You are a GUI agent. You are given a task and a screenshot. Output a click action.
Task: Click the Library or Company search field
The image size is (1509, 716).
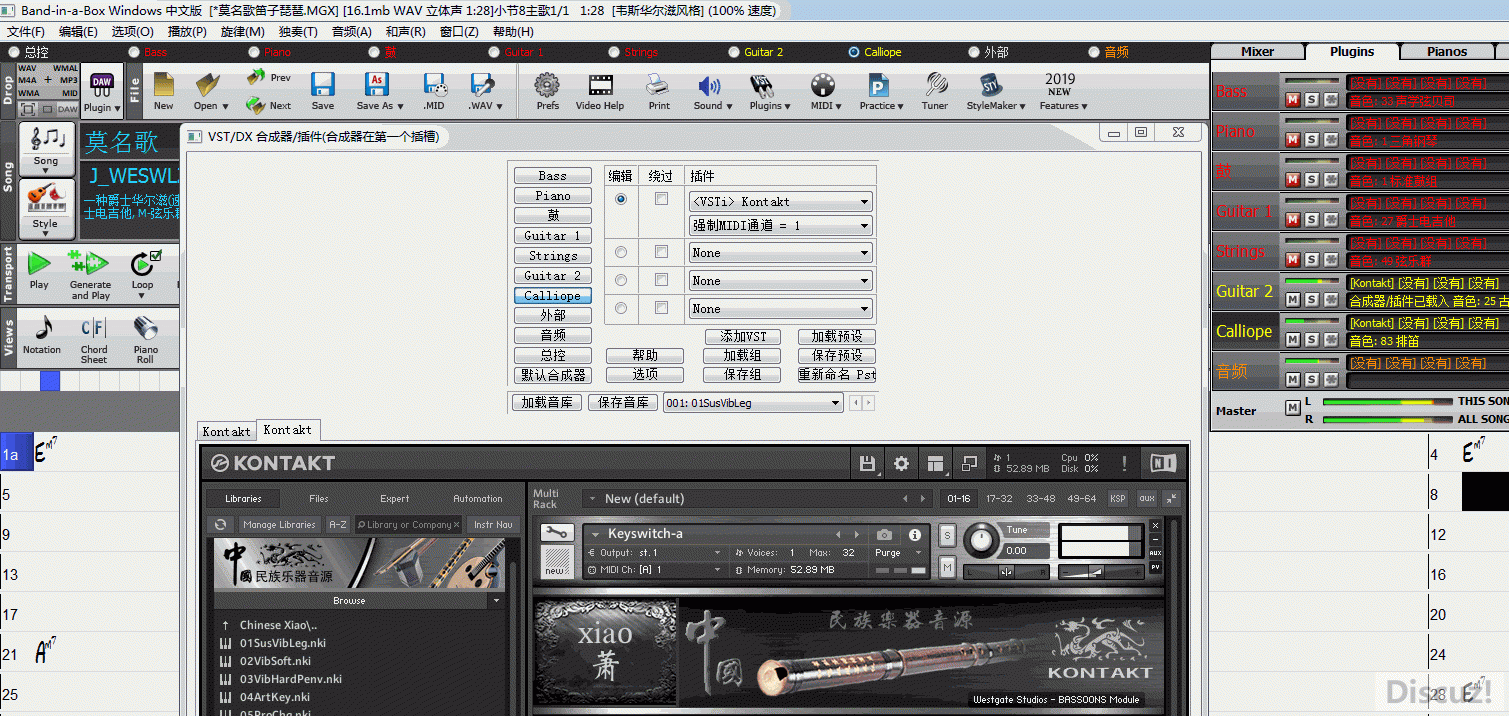pyautogui.click(x=408, y=524)
